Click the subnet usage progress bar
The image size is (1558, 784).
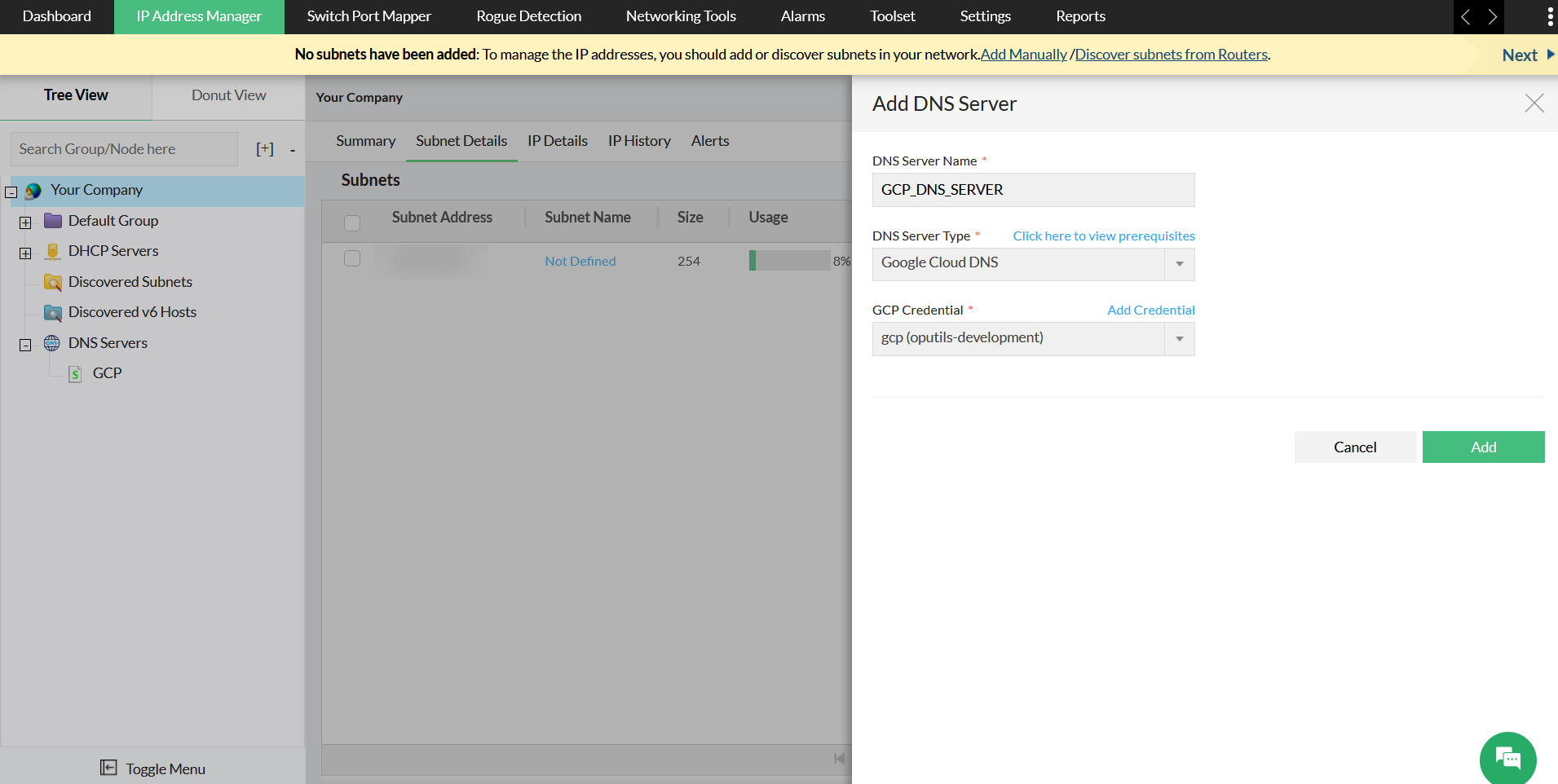click(789, 261)
